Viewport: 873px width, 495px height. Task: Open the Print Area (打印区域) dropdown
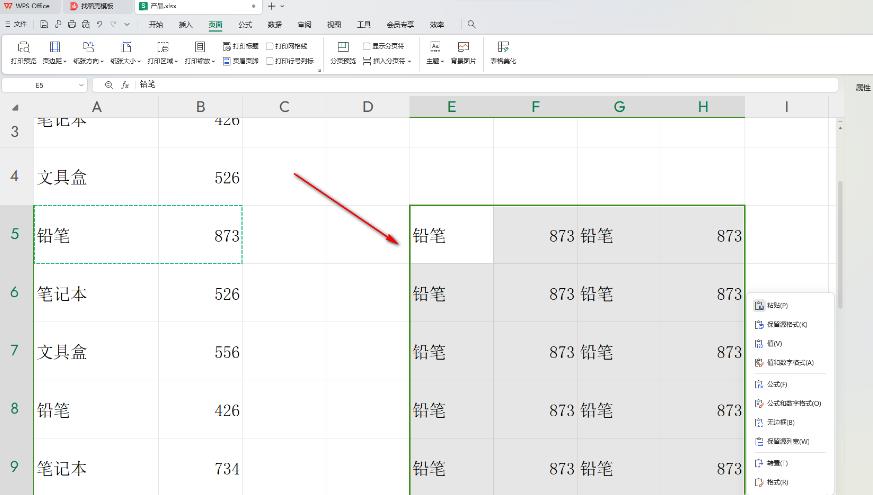point(163,53)
